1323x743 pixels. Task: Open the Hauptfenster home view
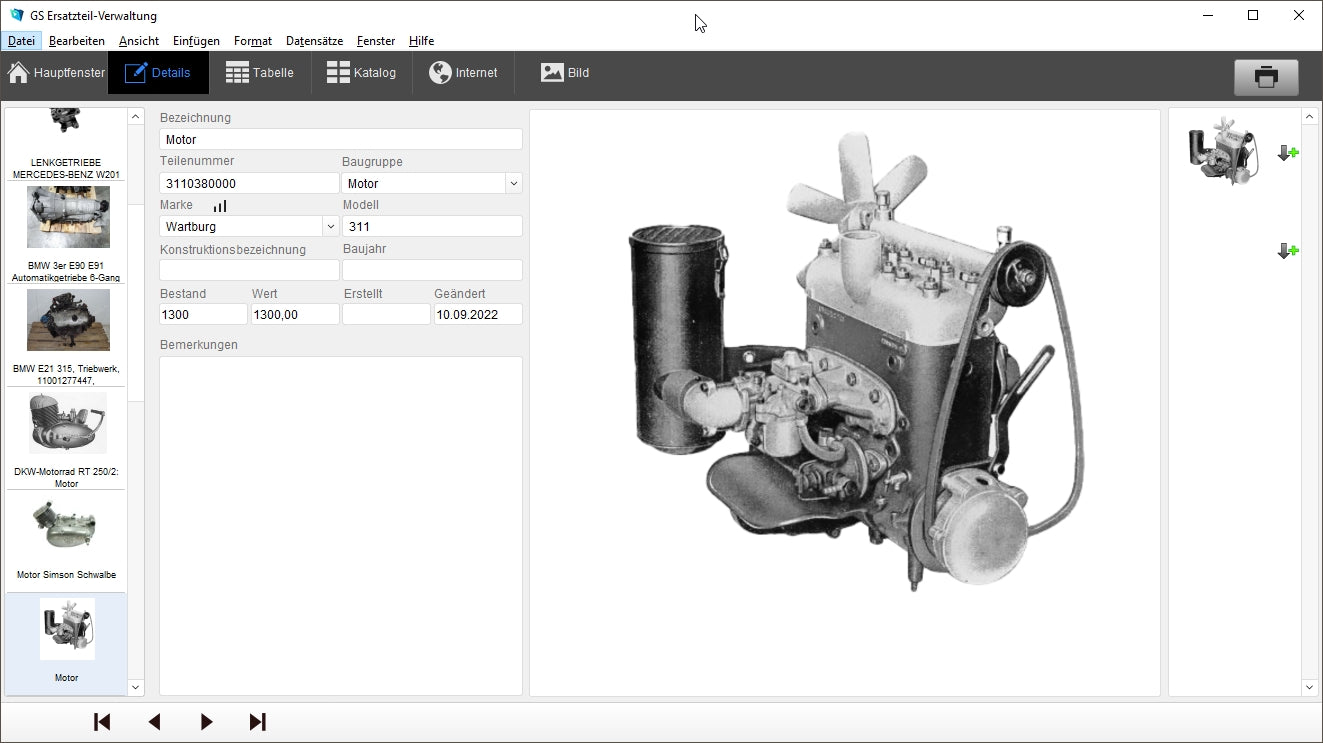pyautogui.click(x=57, y=73)
